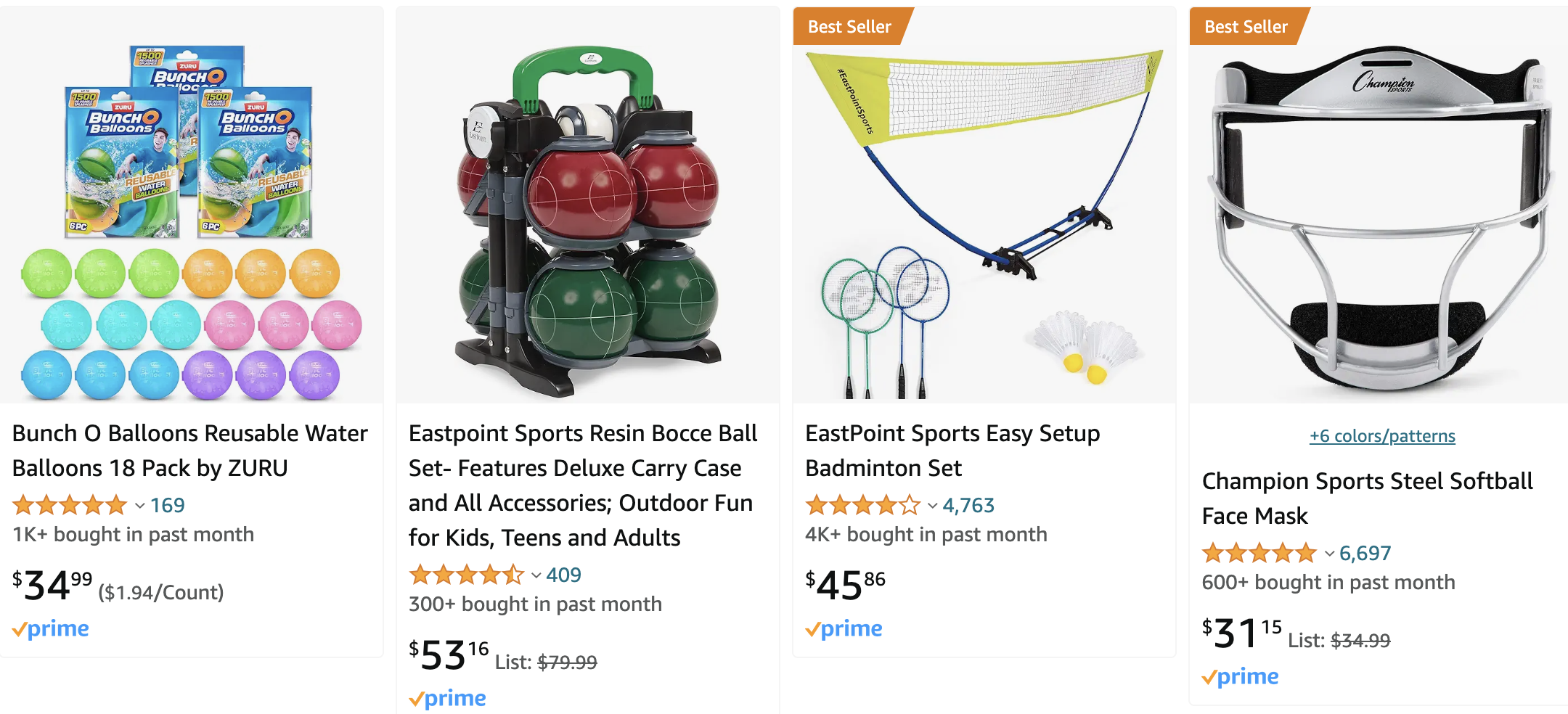The height and width of the screenshot is (714, 1568).
Task: Click the Prime badge under the Bocce Ball Set
Action: tap(446, 697)
